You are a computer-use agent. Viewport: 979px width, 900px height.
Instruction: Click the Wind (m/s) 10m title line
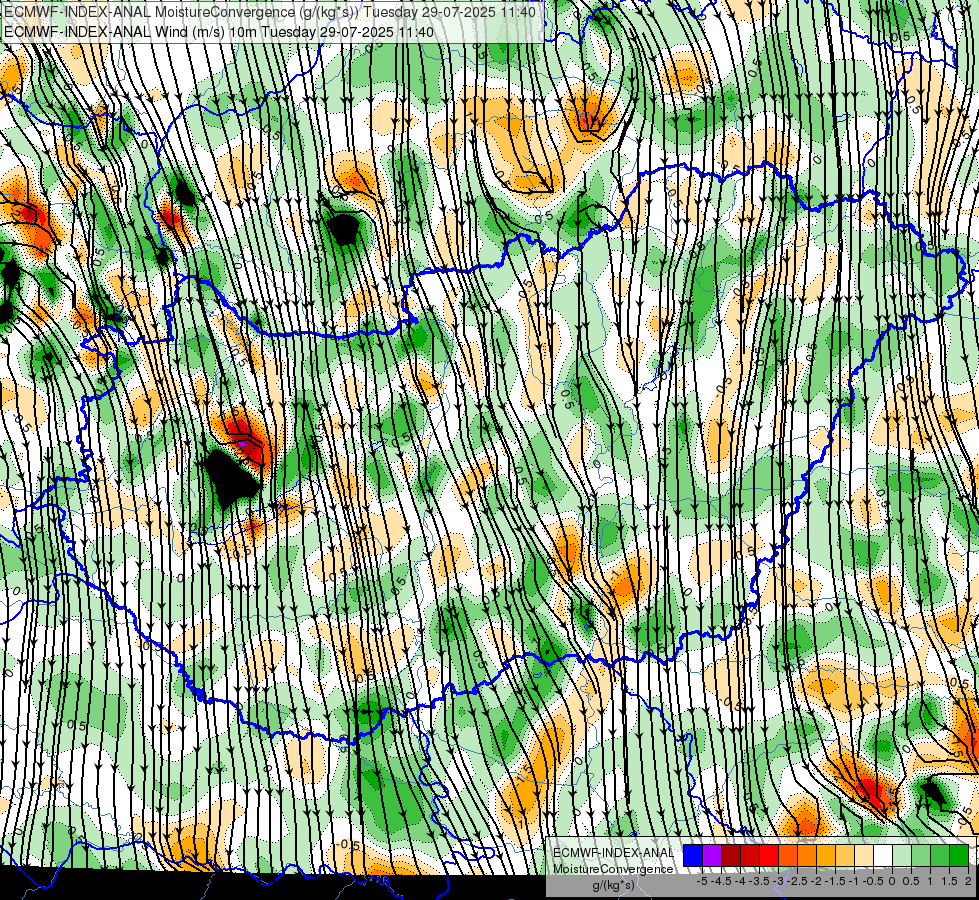pos(219,31)
